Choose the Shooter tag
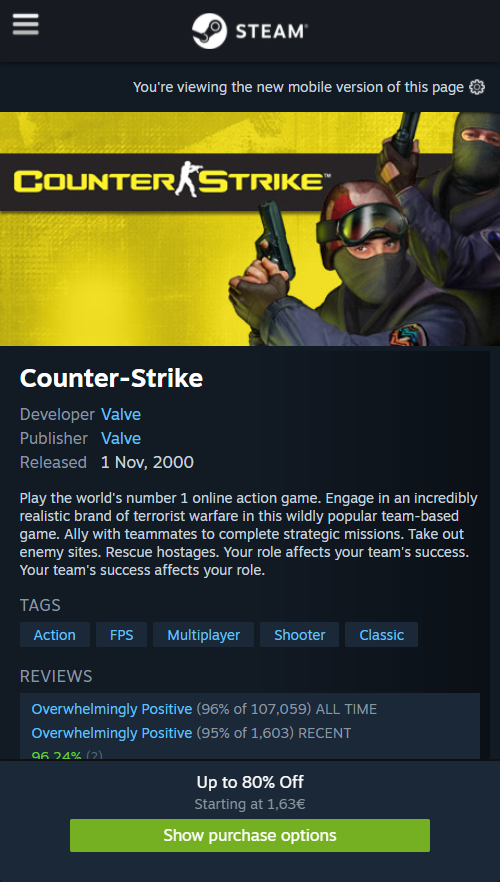This screenshot has width=500, height=882. coord(299,634)
